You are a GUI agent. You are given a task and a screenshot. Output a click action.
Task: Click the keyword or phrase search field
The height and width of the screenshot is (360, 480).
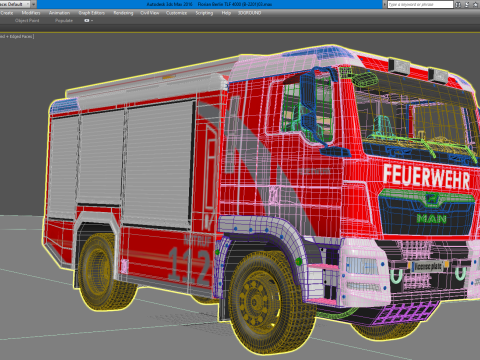coord(420,4)
